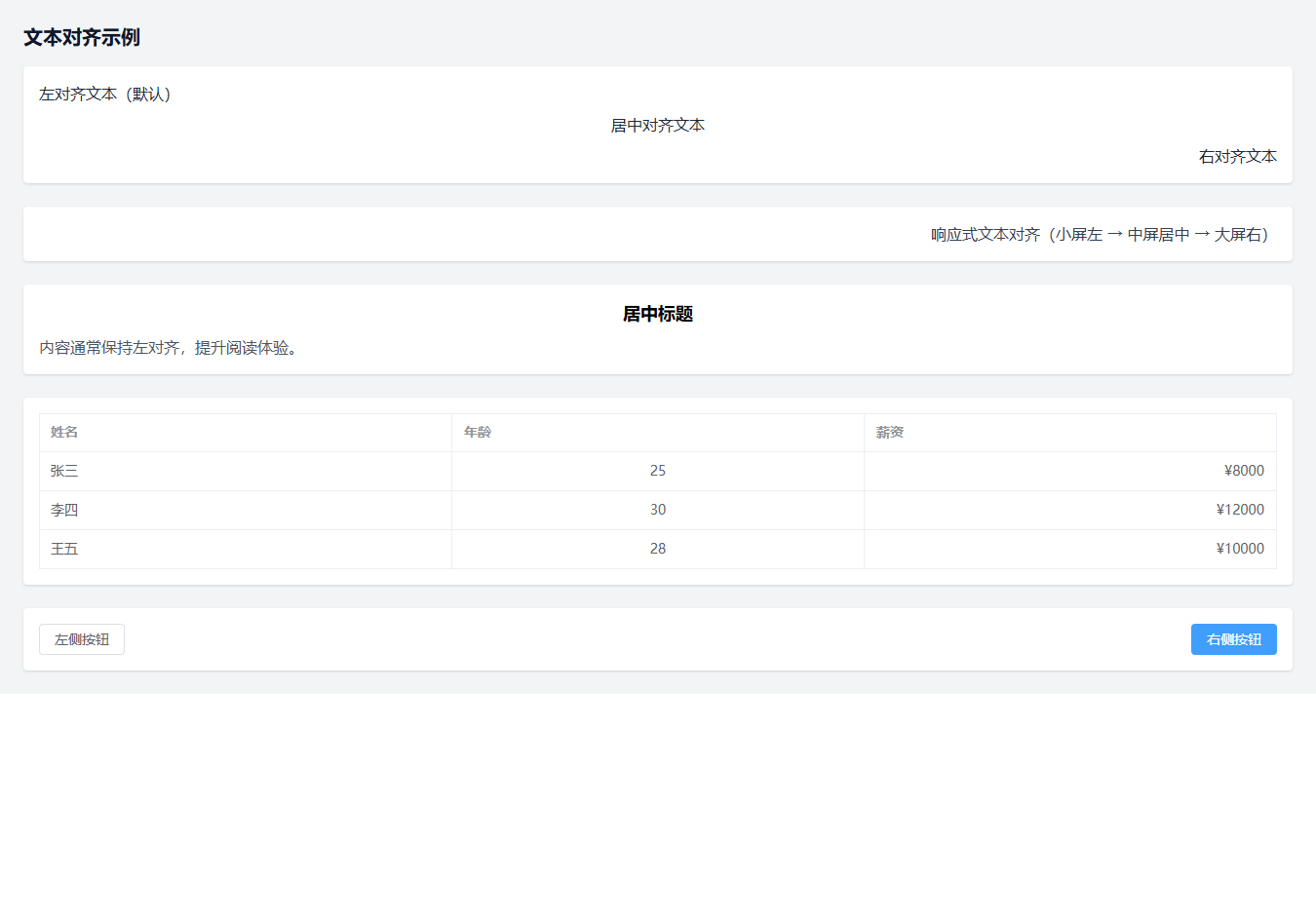
Task: Click the salary cell ¥10000
Action: (1240, 549)
